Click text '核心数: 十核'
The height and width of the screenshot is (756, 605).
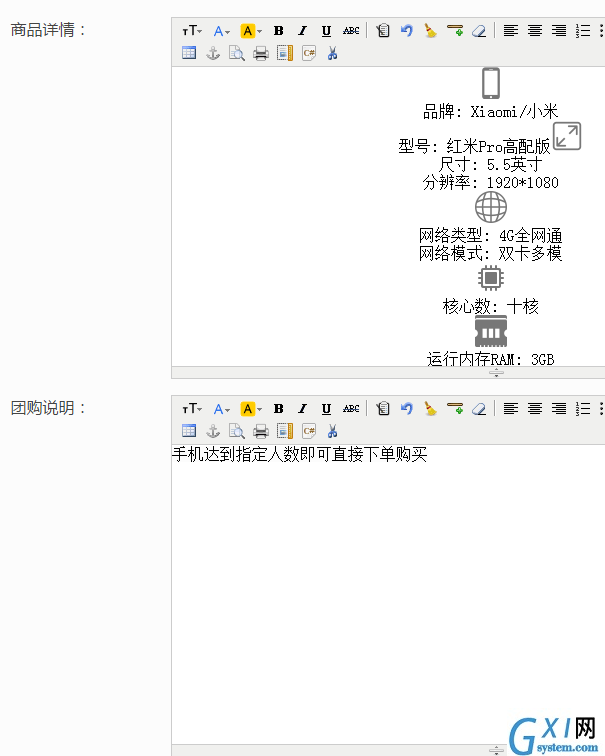491,306
